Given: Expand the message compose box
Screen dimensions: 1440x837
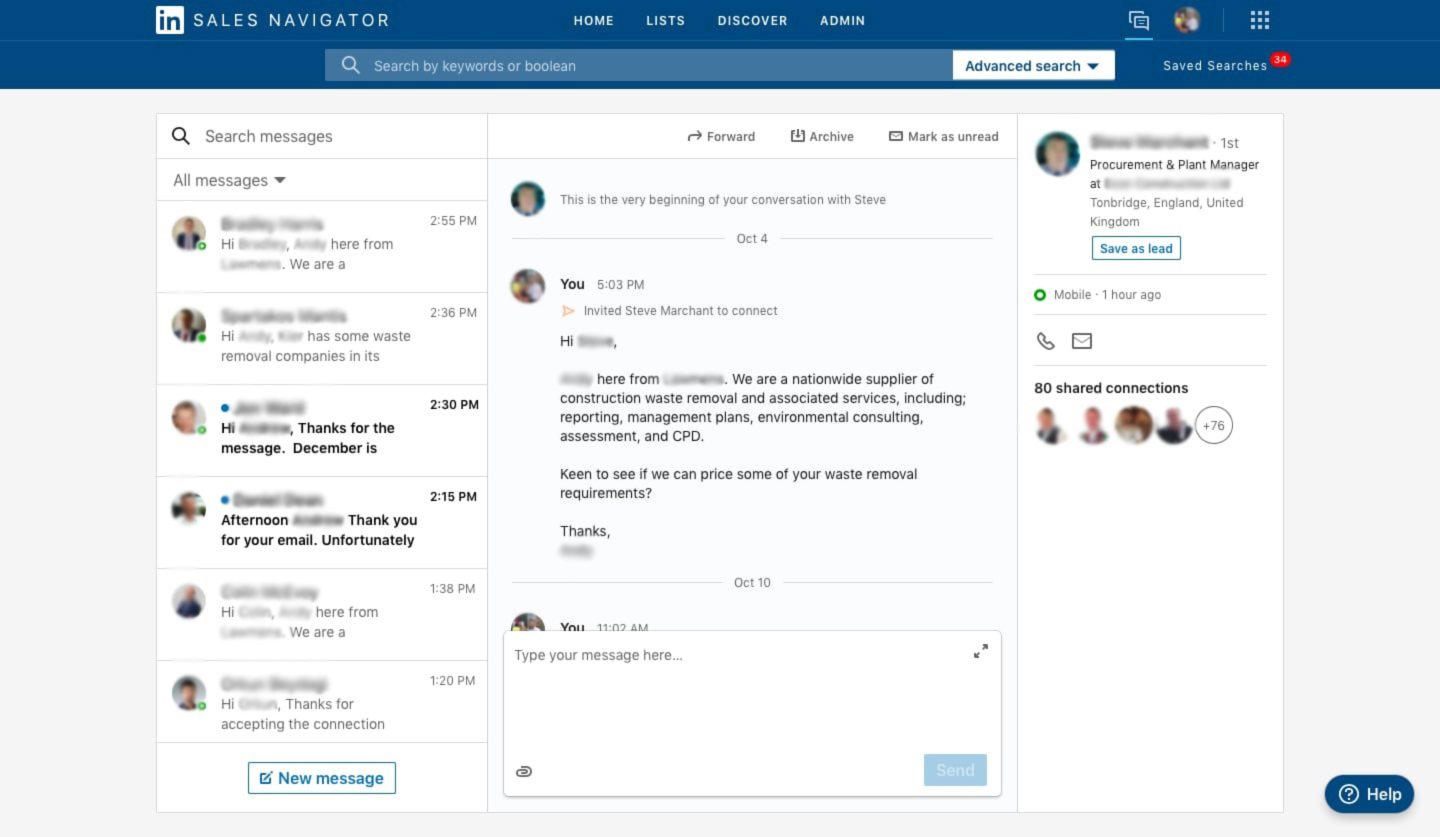Looking at the screenshot, I should pos(980,651).
